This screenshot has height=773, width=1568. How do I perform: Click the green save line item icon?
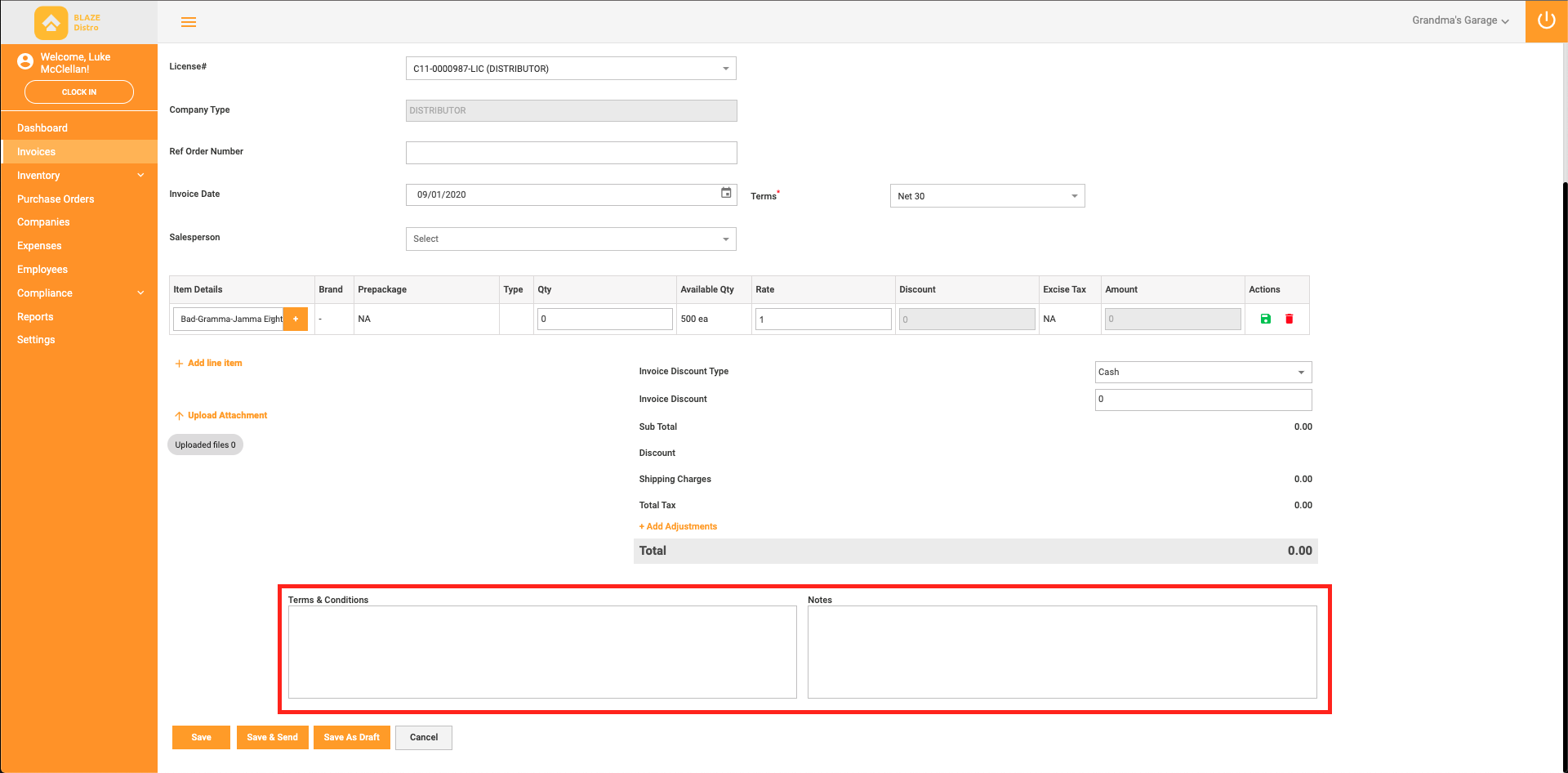click(1265, 319)
